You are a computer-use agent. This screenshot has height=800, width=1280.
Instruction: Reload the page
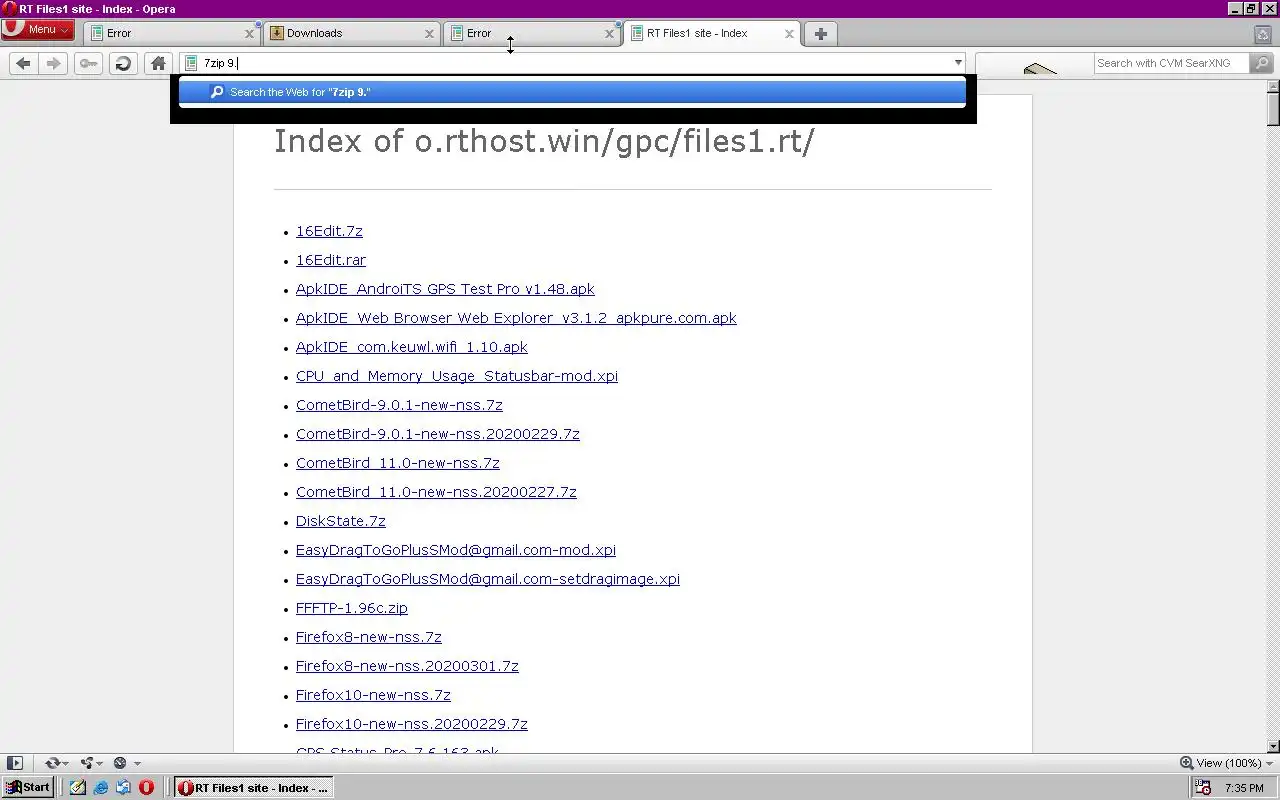(x=123, y=63)
